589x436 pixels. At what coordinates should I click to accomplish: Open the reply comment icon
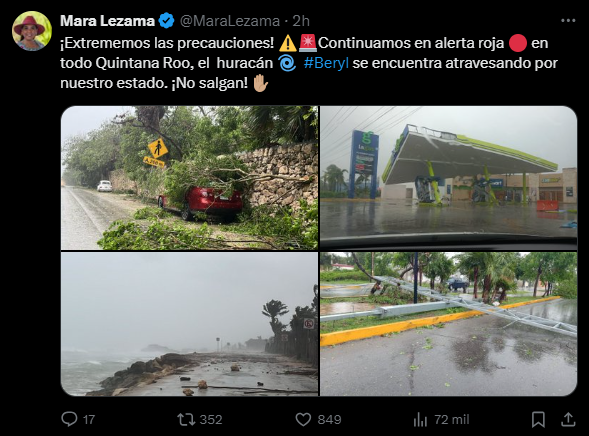[69, 419]
